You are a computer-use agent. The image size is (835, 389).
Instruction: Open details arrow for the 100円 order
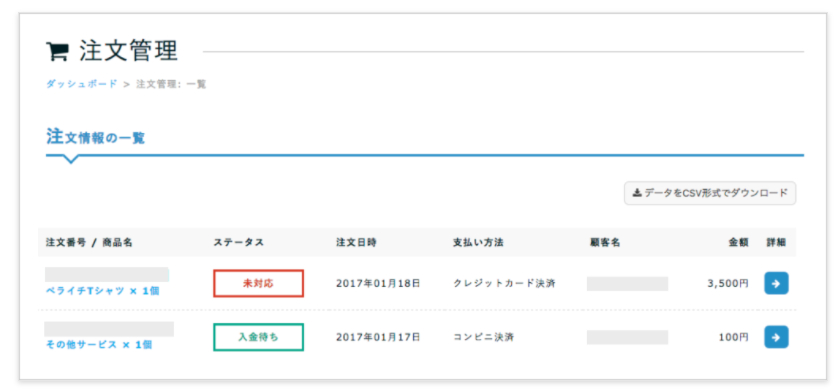[x=776, y=337]
